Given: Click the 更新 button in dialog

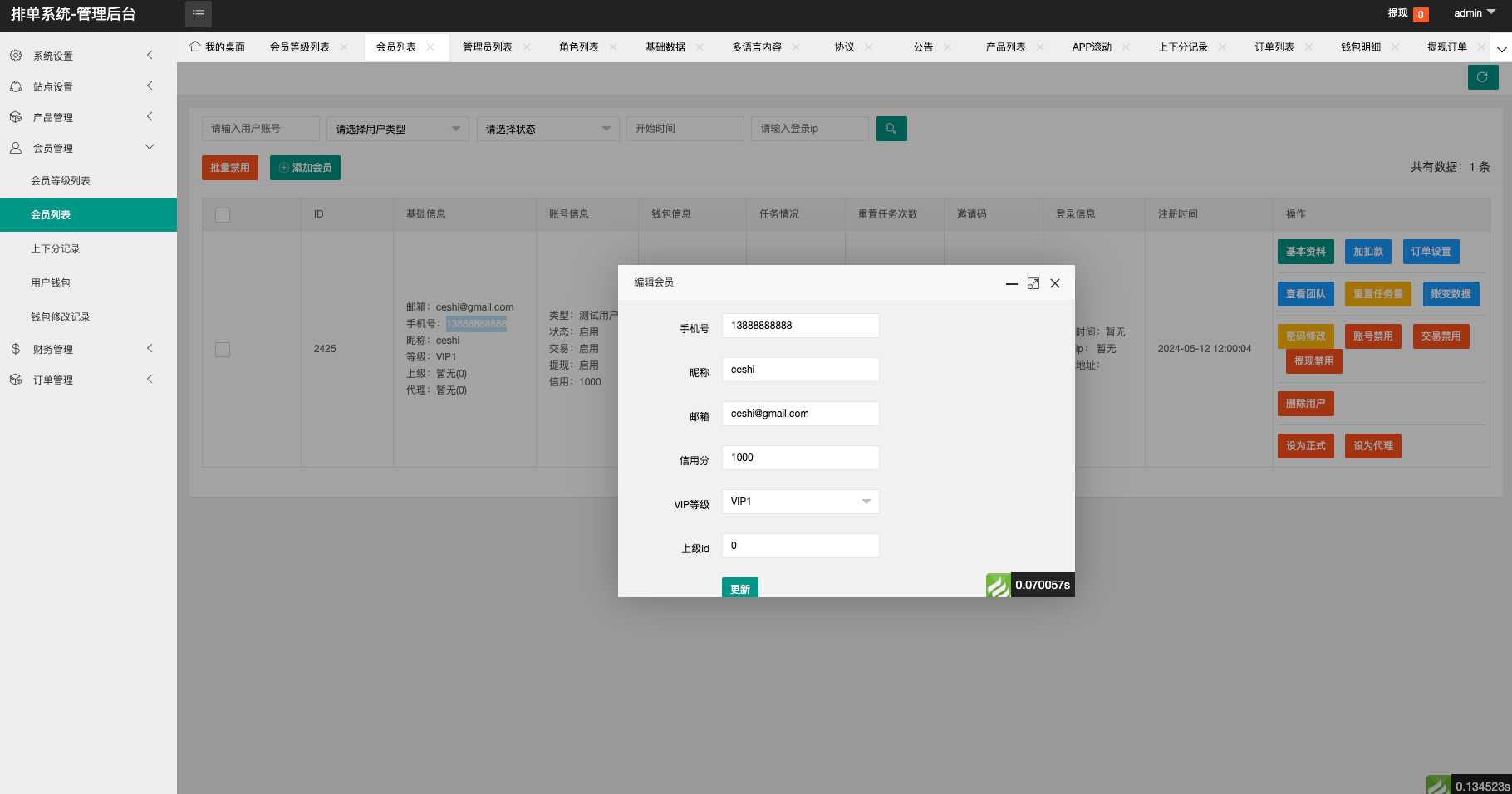Looking at the screenshot, I should tap(740, 588).
